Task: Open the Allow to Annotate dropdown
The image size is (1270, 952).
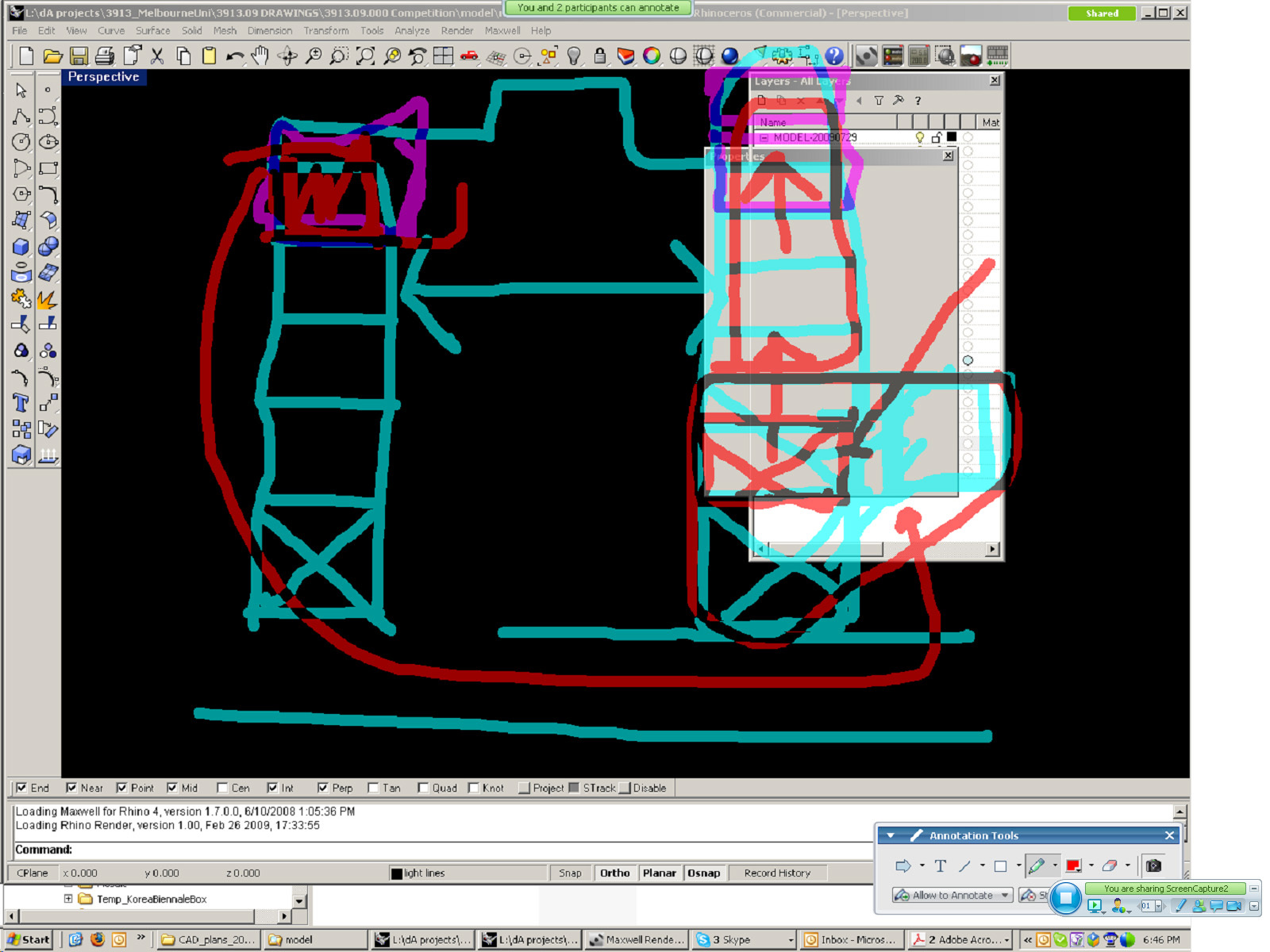Action: (x=1005, y=895)
